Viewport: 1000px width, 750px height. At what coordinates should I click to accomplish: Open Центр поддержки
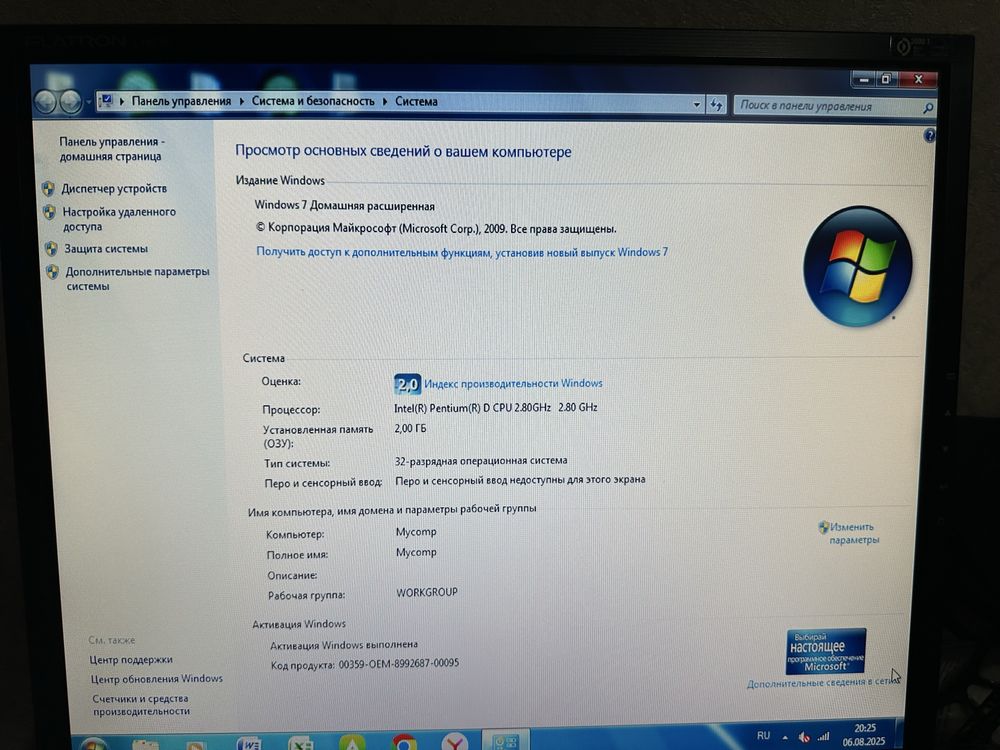point(131,659)
